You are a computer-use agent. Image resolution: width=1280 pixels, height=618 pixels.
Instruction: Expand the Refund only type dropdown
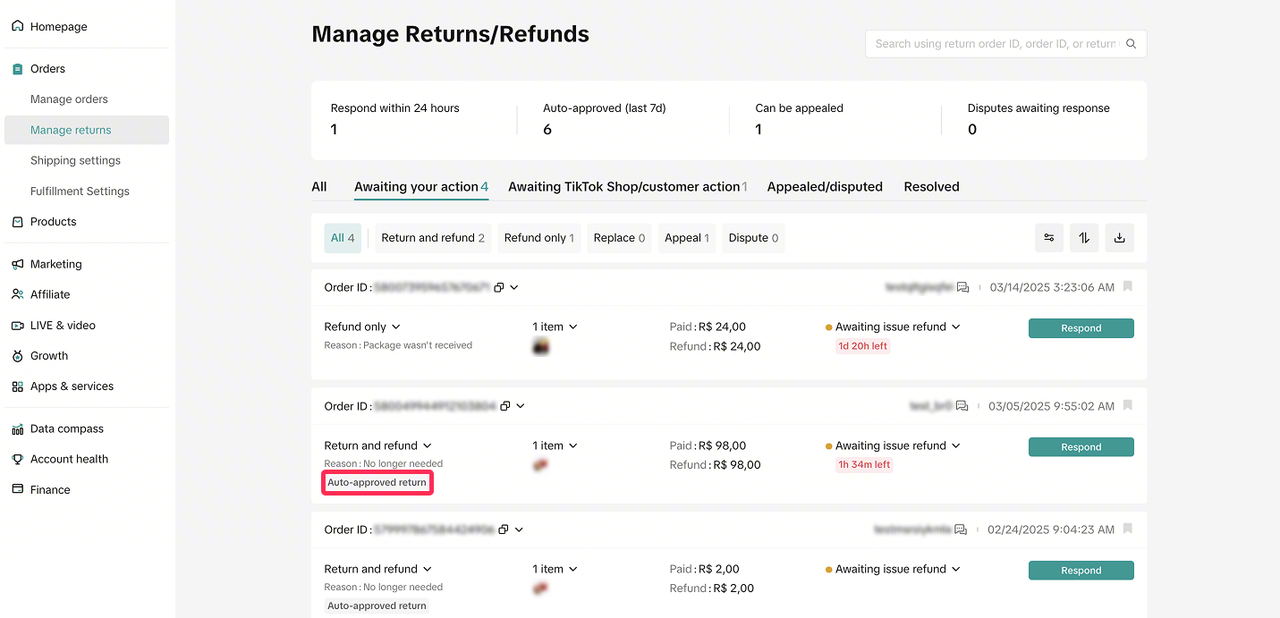point(362,327)
